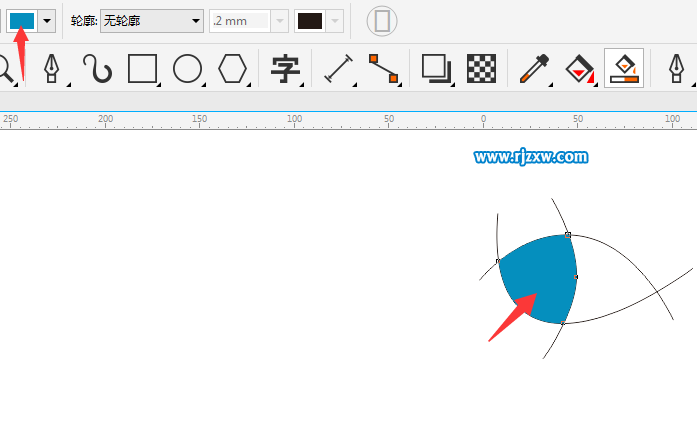Viewport: 697px width, 432px height.
Task: Click the rounded page outline icon
Action: (x=382, y=21)
